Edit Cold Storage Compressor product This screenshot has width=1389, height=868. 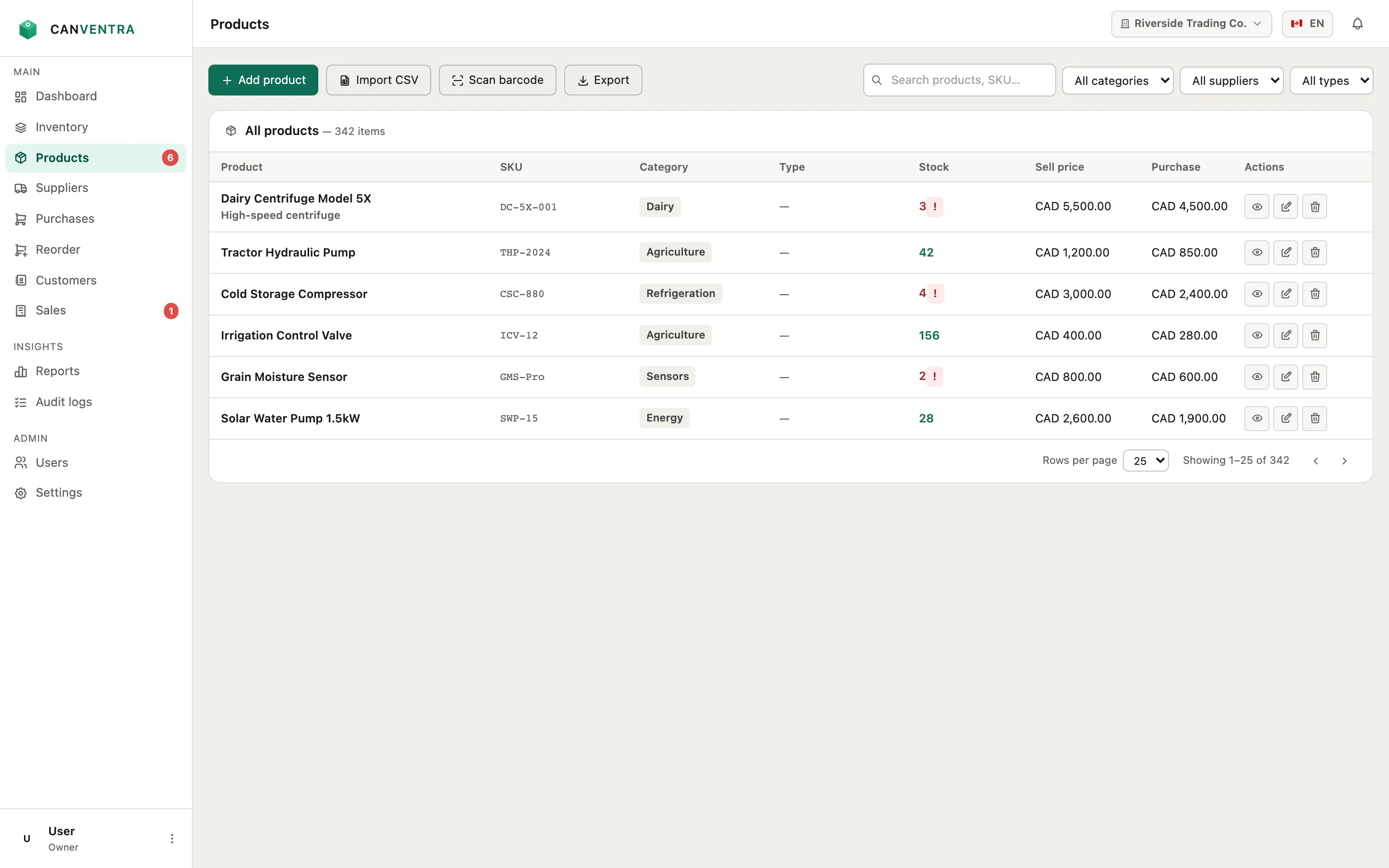[1286, 294]
